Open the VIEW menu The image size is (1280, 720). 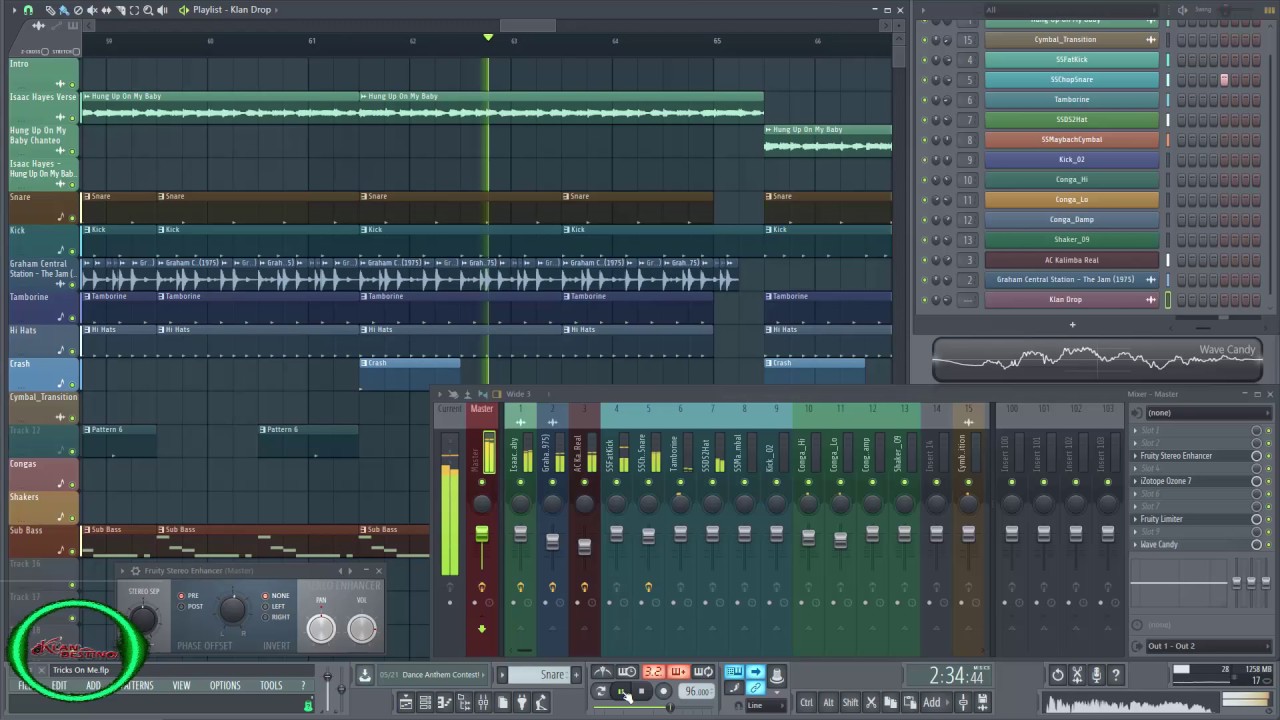click(181, 686)
